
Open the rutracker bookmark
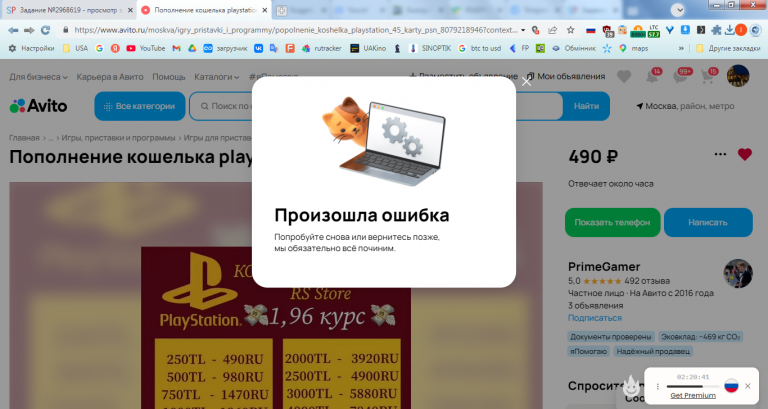321,48
